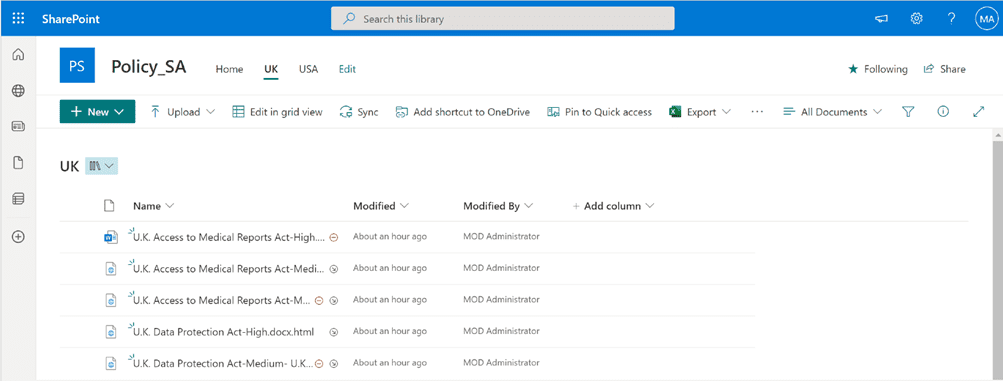Click the PS site logo tile
This screenshot has height=381, width=1003.
(77, 65)
